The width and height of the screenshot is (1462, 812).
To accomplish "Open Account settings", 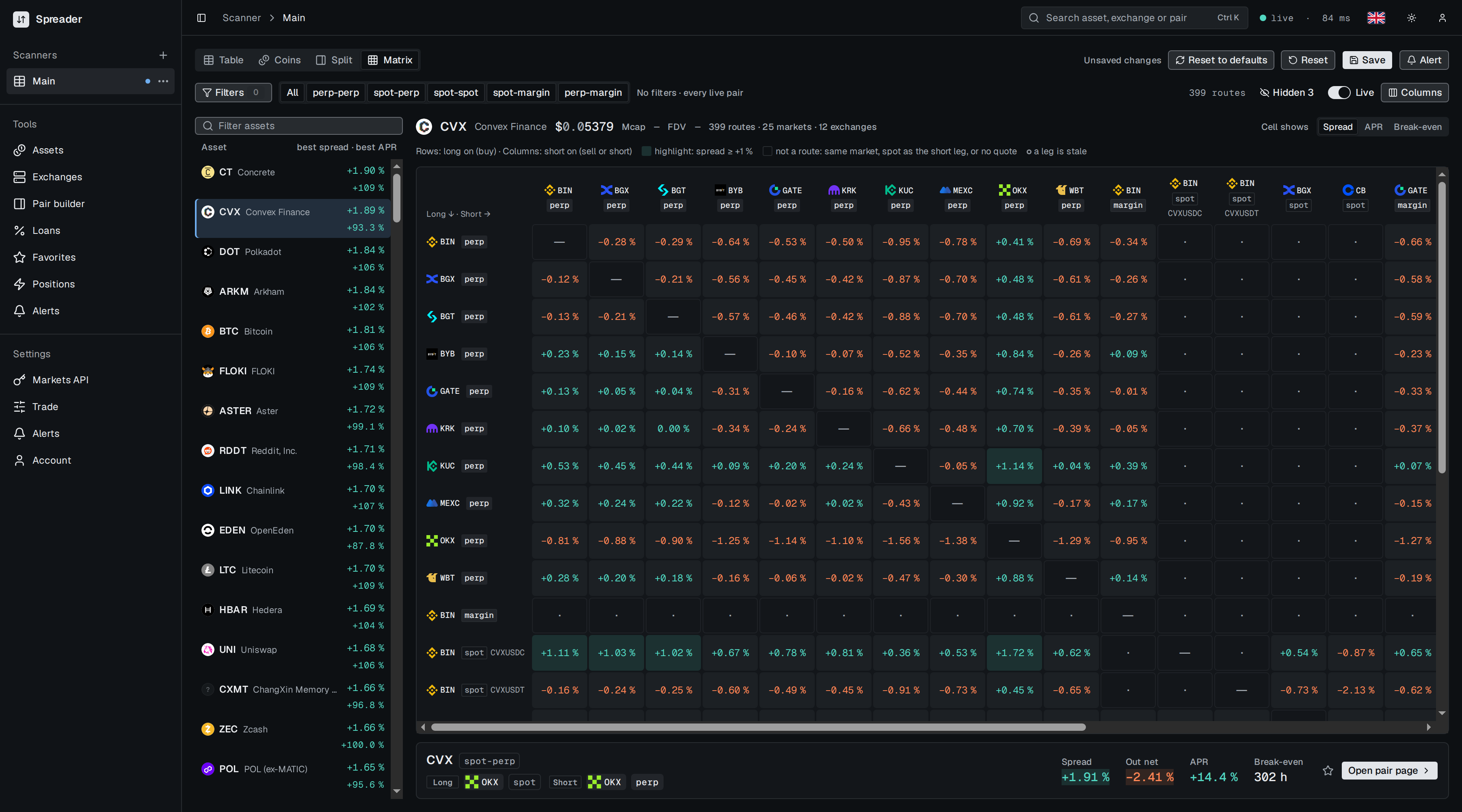I will pos(91,460).
